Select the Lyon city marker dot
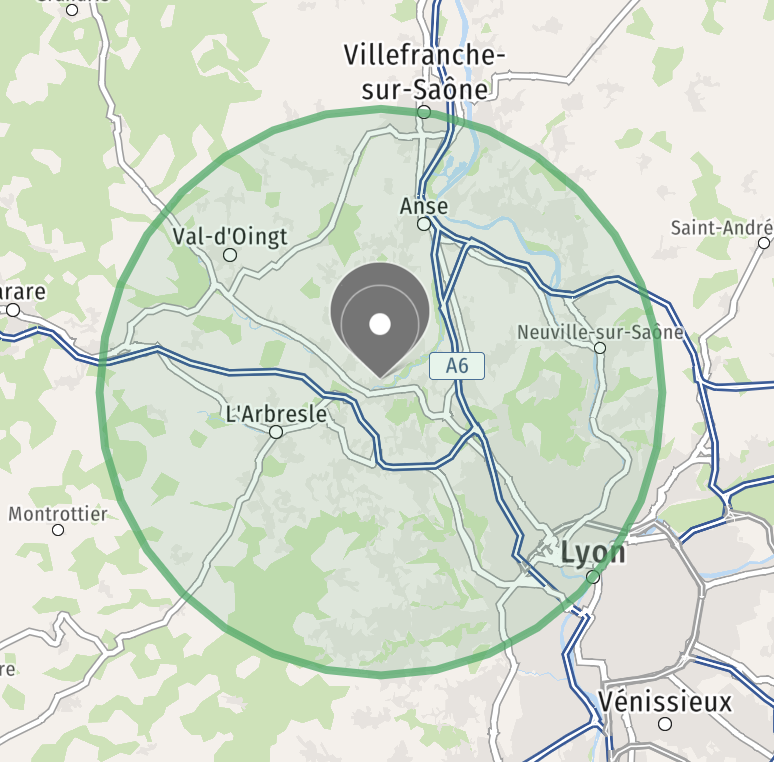This screenshot has height=762, width=774. click(593, 576)
